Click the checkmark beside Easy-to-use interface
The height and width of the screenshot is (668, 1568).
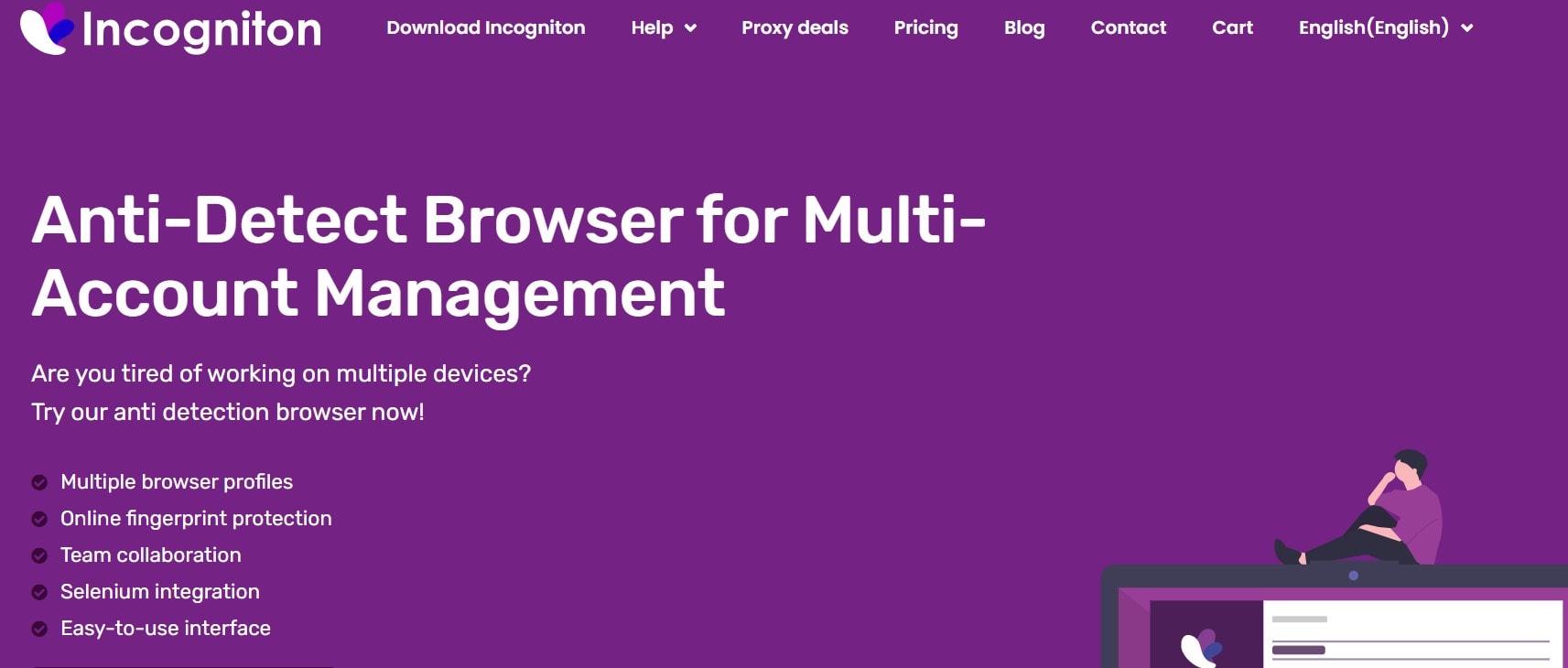coord(39,629)
